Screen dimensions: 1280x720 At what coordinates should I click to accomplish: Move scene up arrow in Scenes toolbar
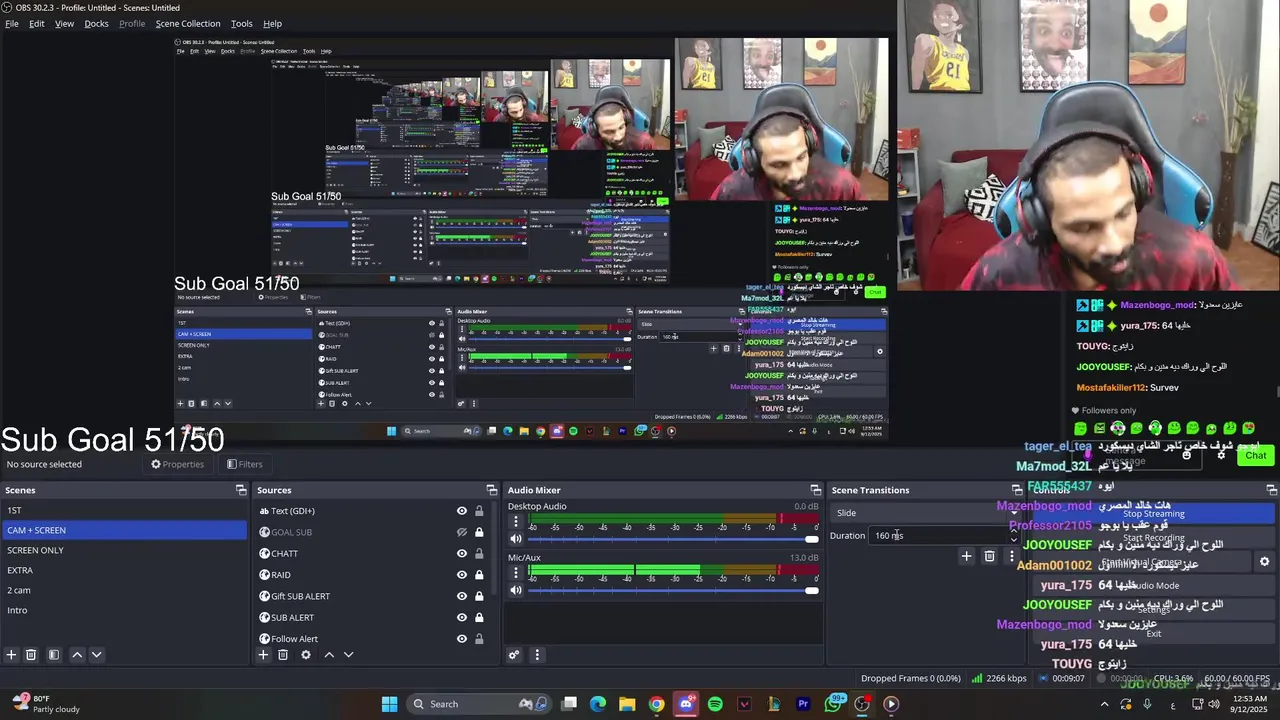click(x=77, y=655)
